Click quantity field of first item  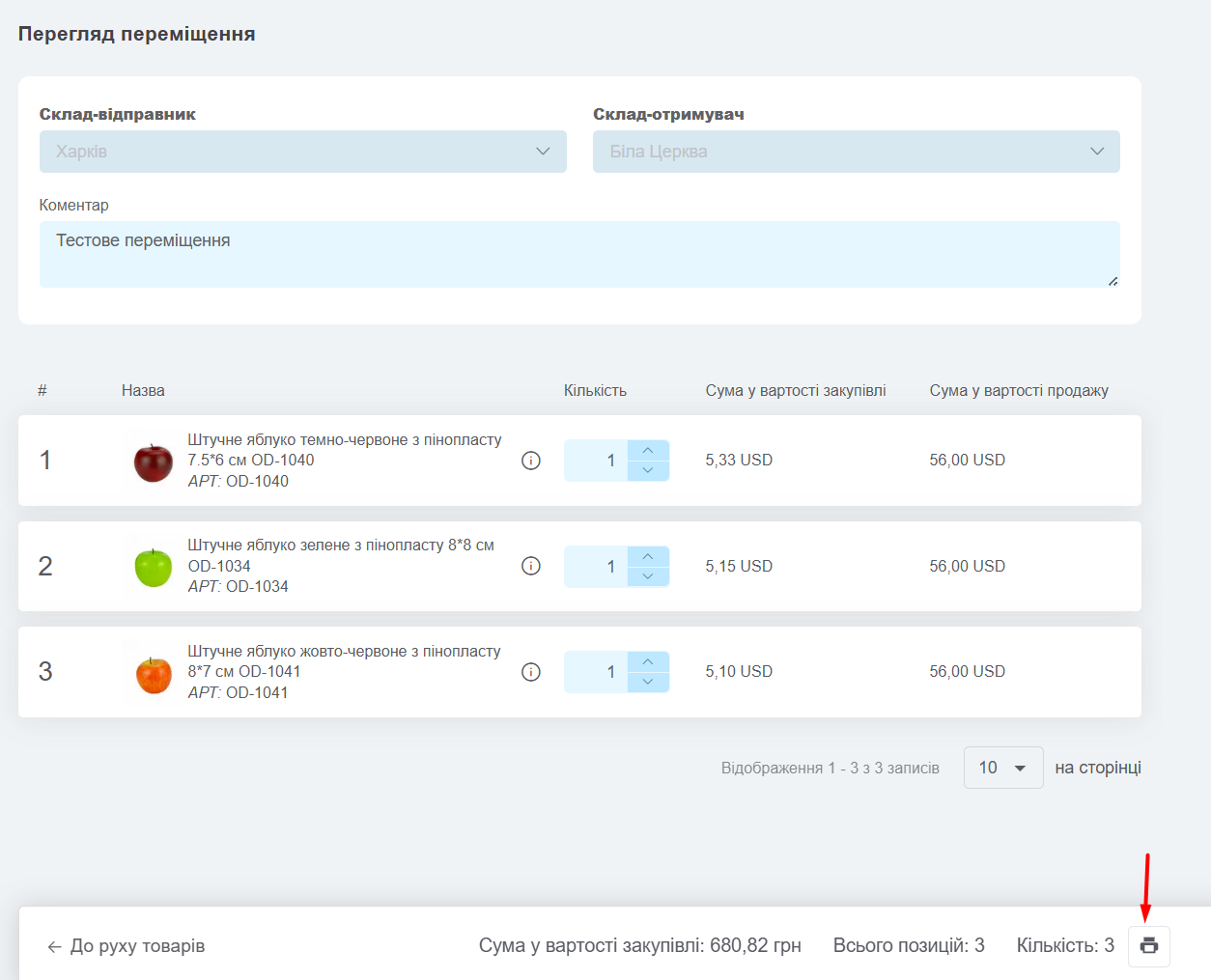point(596,461)
